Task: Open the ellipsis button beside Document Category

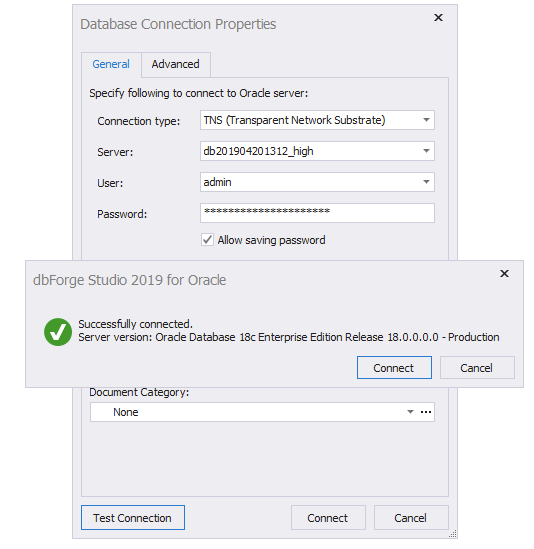Action: 426,412
